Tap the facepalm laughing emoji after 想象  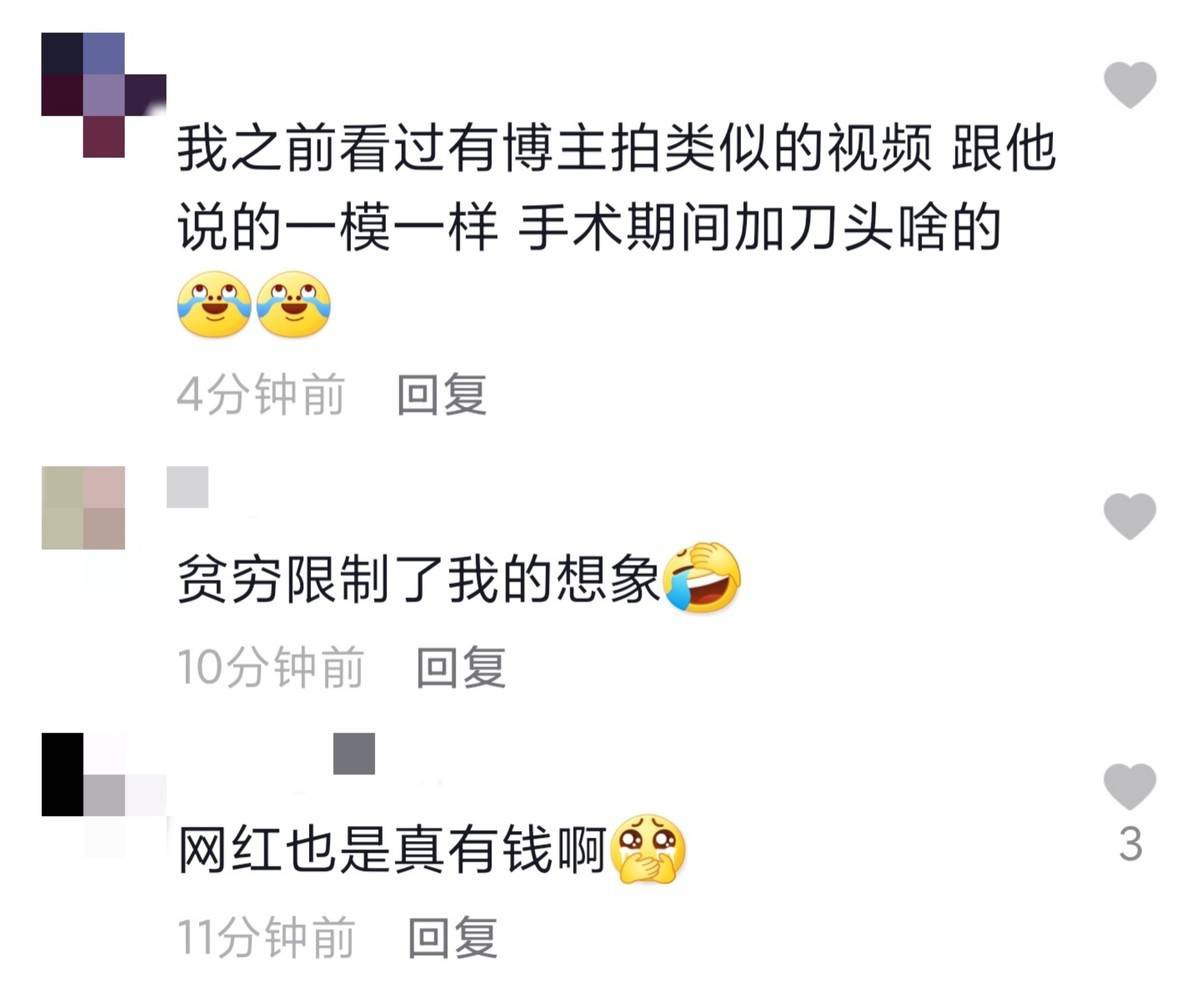(x=703, y=577)
